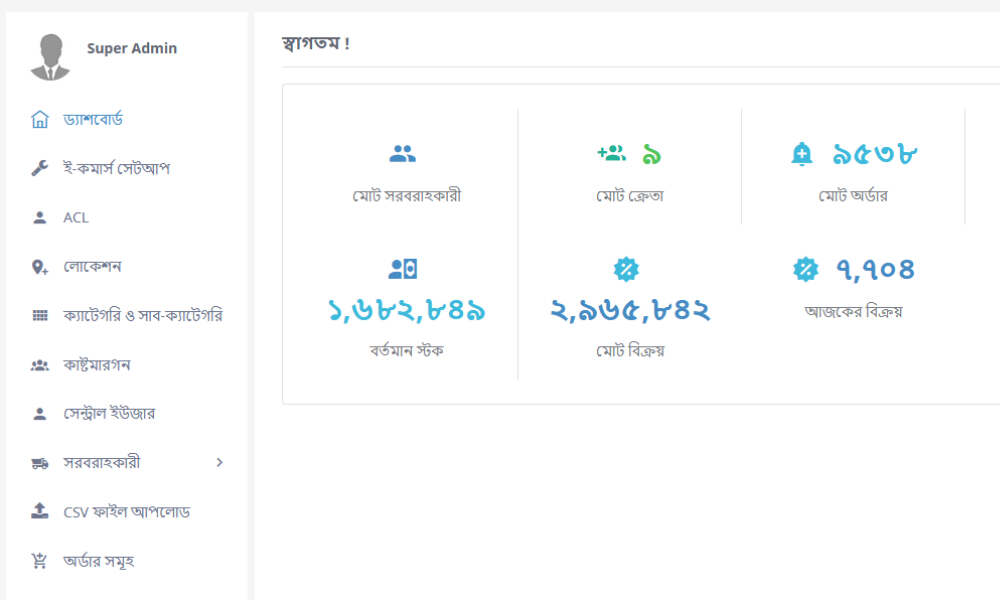Click the আজকের বিক্রয় discount badge icon

pos(805,269)
